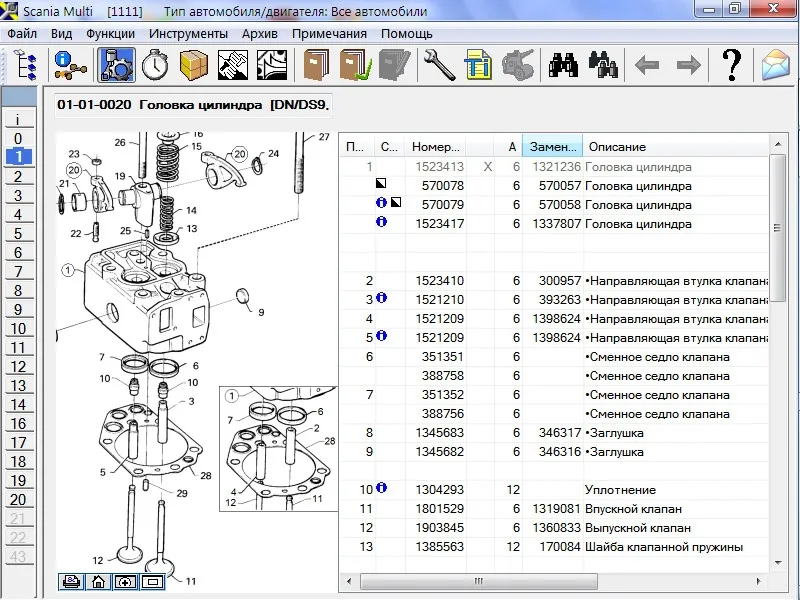Image resolution: width=800 pixels, height=600 pixels.
Task: Click scroll right arrow under parts list
Action: 759,581
